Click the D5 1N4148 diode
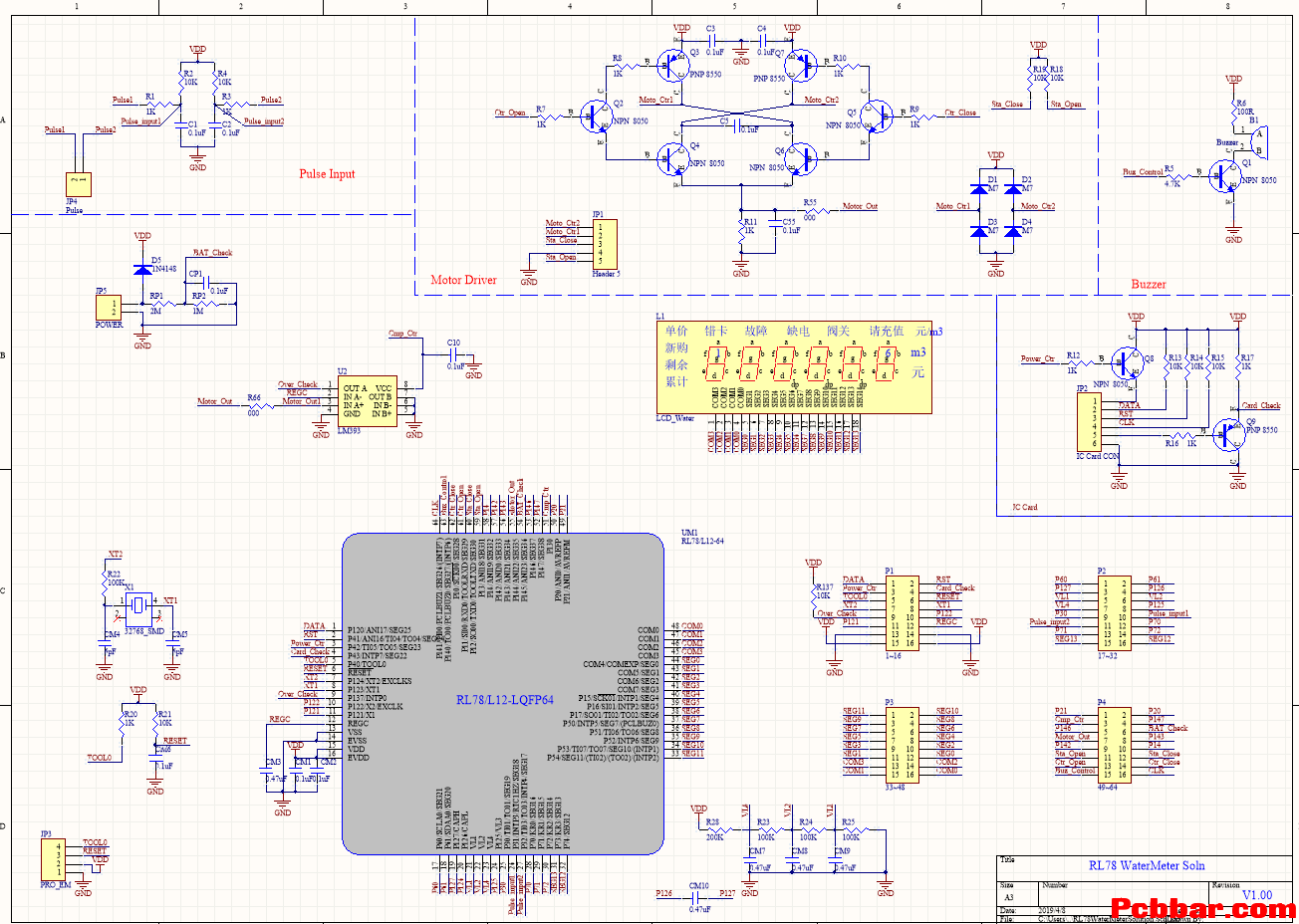1299x924 pixels. tap(142, 269)
